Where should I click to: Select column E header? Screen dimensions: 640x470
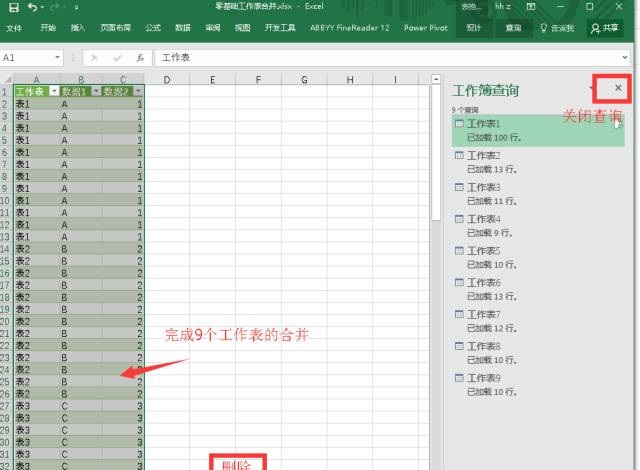(x=214, y=79)
